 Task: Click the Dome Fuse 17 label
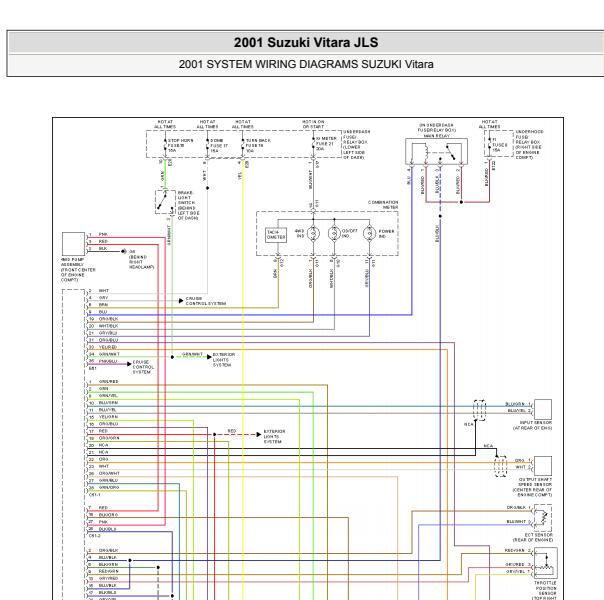(219, 146)
